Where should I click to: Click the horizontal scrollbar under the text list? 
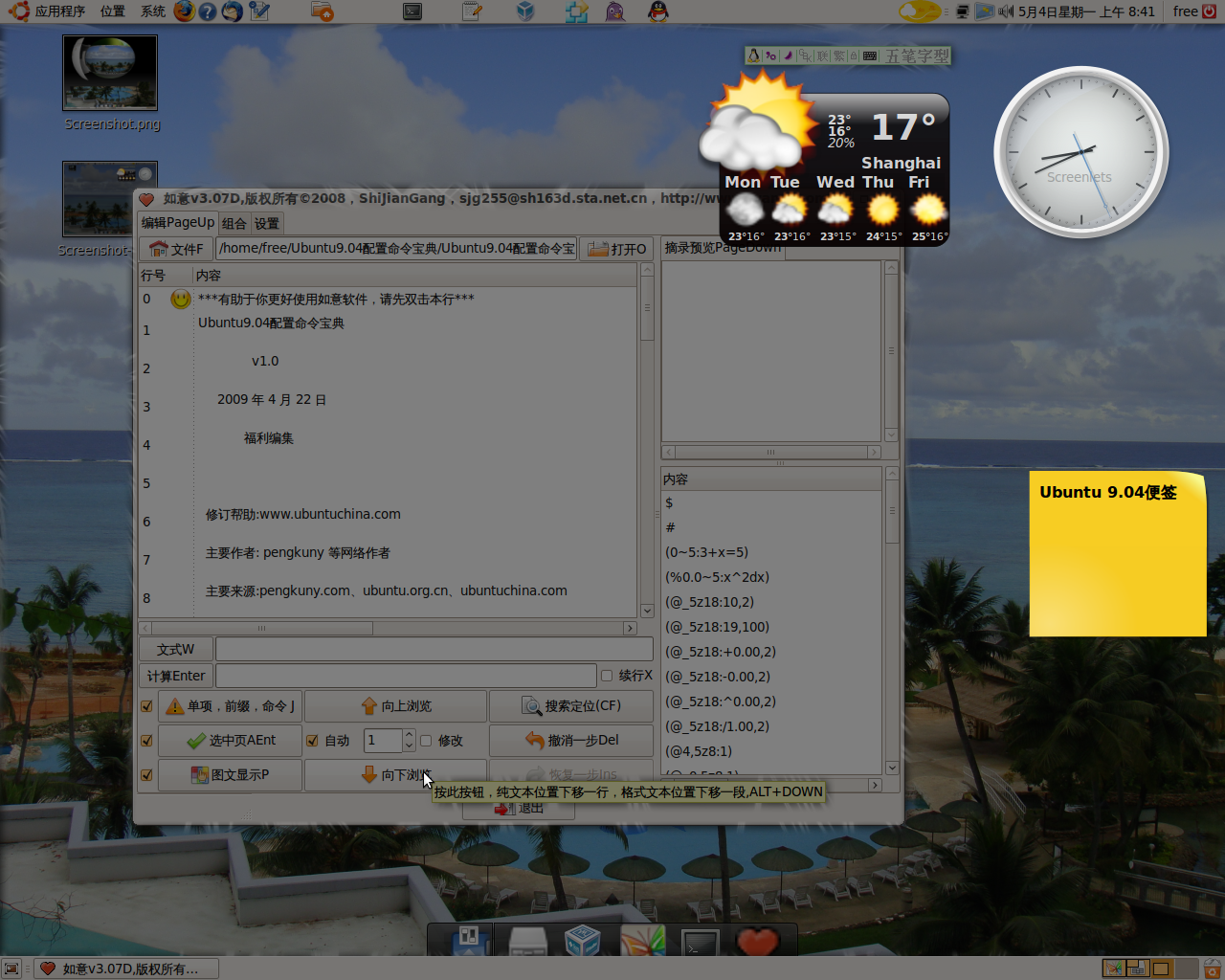[389, 628]
